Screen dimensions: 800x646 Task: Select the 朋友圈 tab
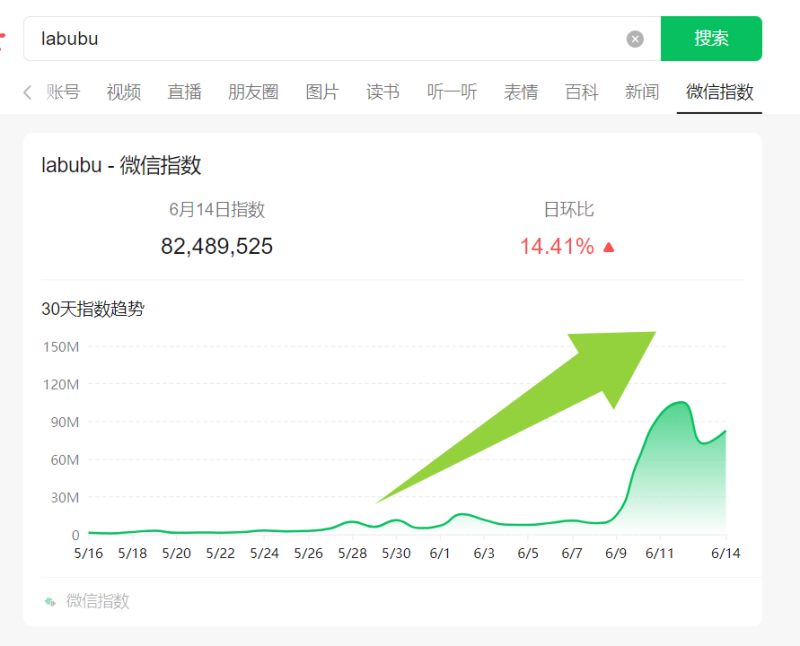[x=253, y=91]
